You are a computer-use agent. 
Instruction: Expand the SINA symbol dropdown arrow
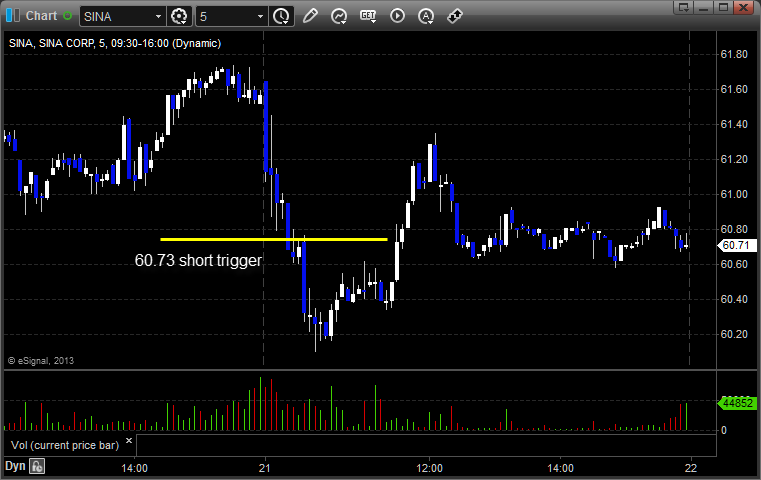158,17
